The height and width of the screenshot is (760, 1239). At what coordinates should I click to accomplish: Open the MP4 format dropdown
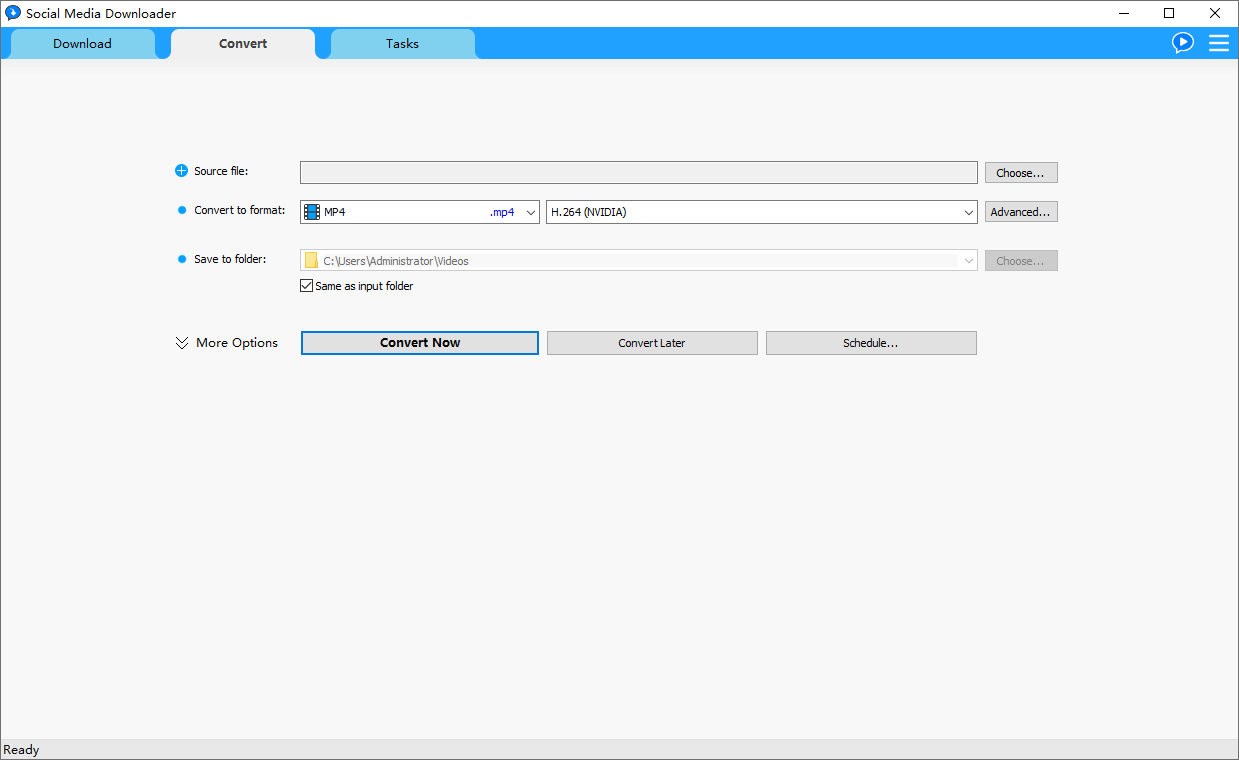pos(531,212)
